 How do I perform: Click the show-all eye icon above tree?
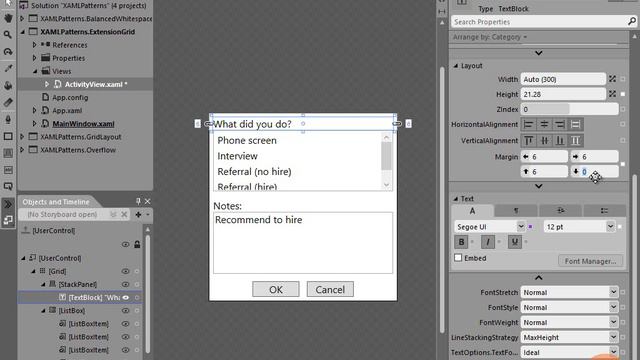point(125,244)
